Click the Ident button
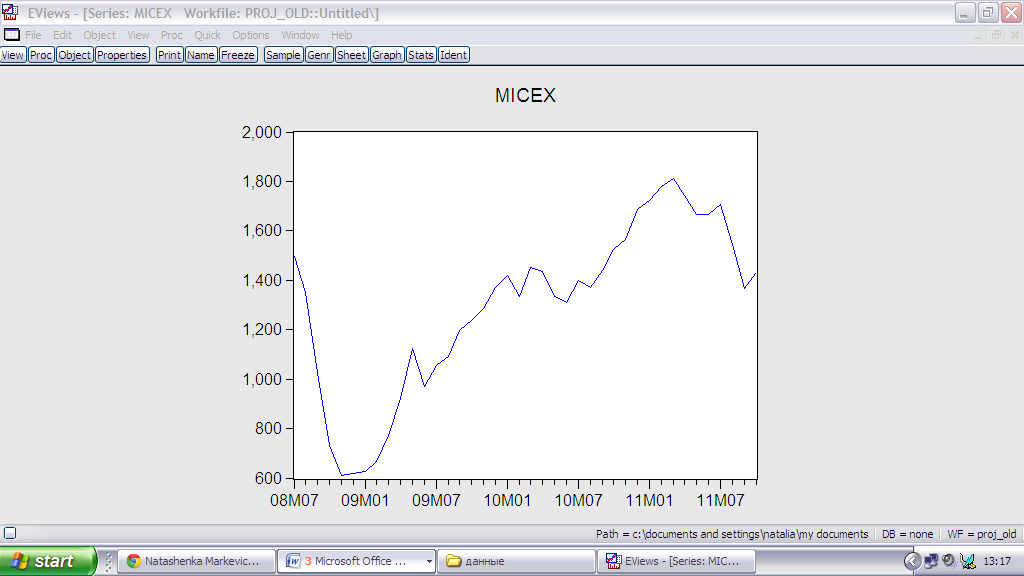This screenshot has width=1024, height=576. click(453, 55)
